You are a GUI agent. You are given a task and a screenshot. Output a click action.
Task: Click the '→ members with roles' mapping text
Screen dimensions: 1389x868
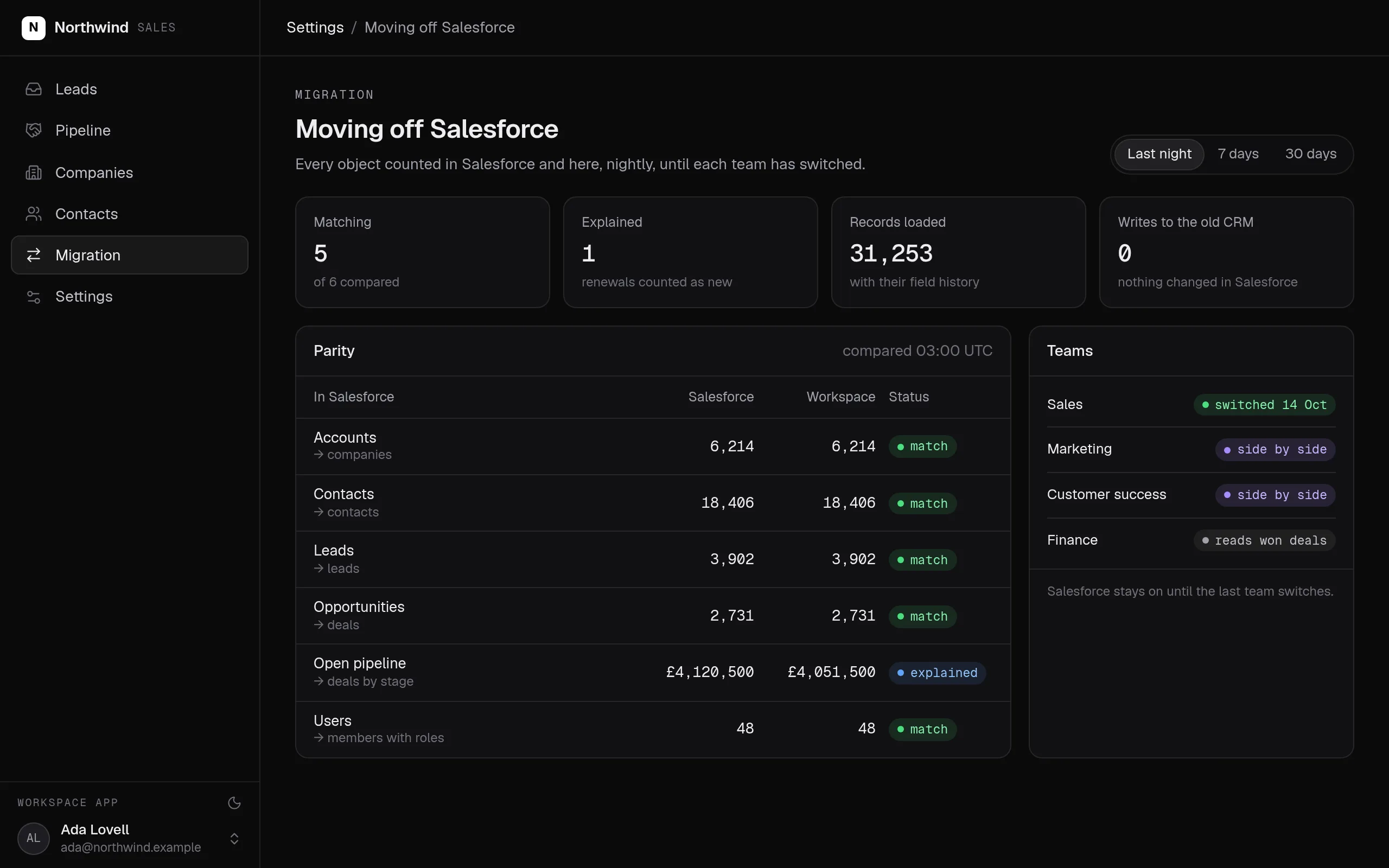click(x=379, y=738)
